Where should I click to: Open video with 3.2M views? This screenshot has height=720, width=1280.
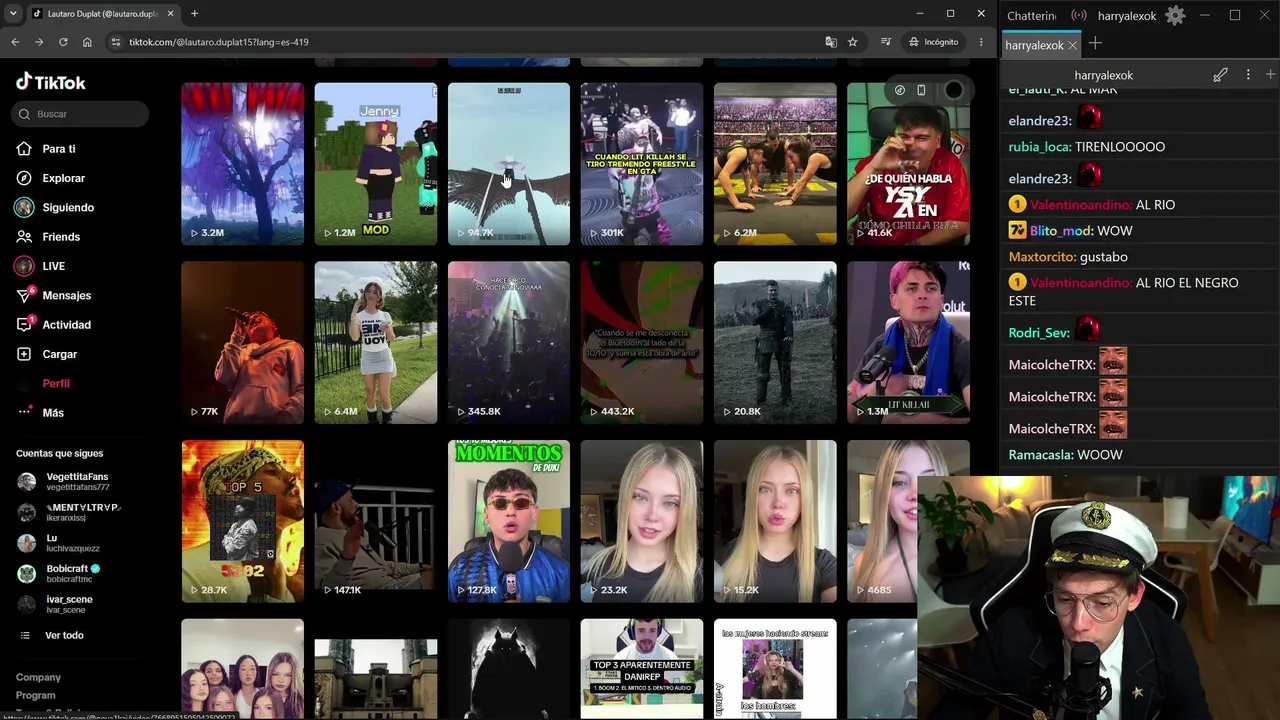[x=242, y=164]
